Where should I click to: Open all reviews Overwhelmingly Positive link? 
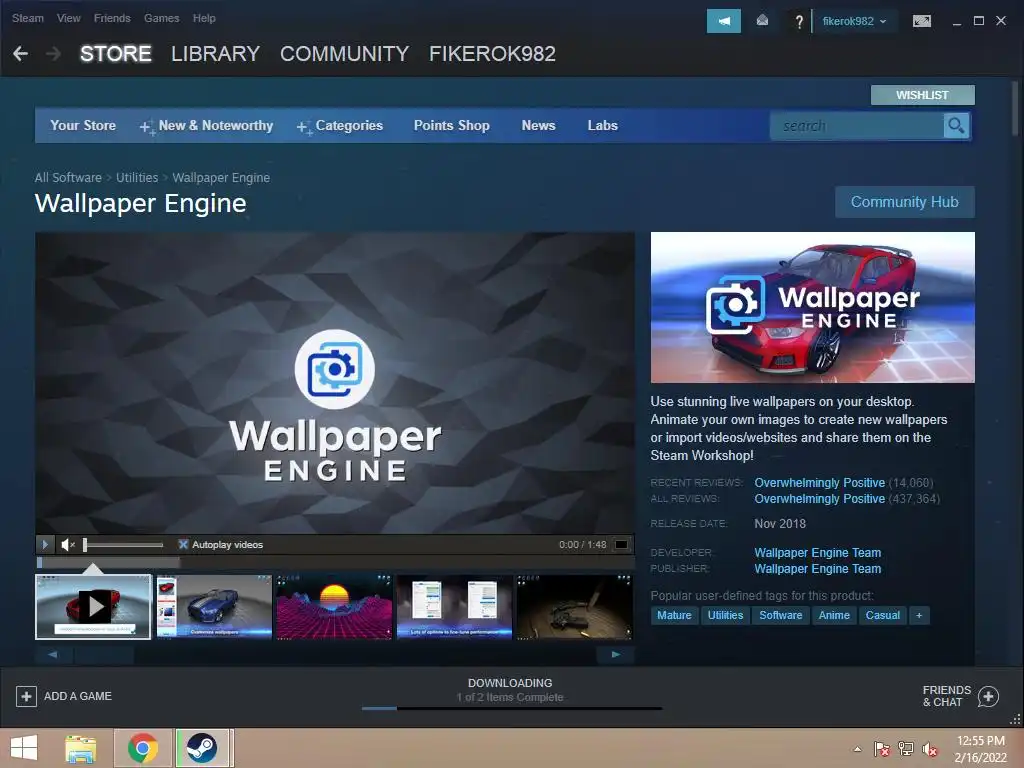coord(820,499)
